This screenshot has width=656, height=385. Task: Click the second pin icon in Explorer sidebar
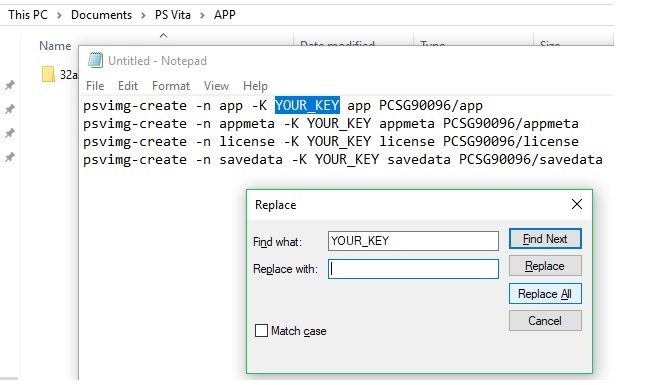point(10,109)
